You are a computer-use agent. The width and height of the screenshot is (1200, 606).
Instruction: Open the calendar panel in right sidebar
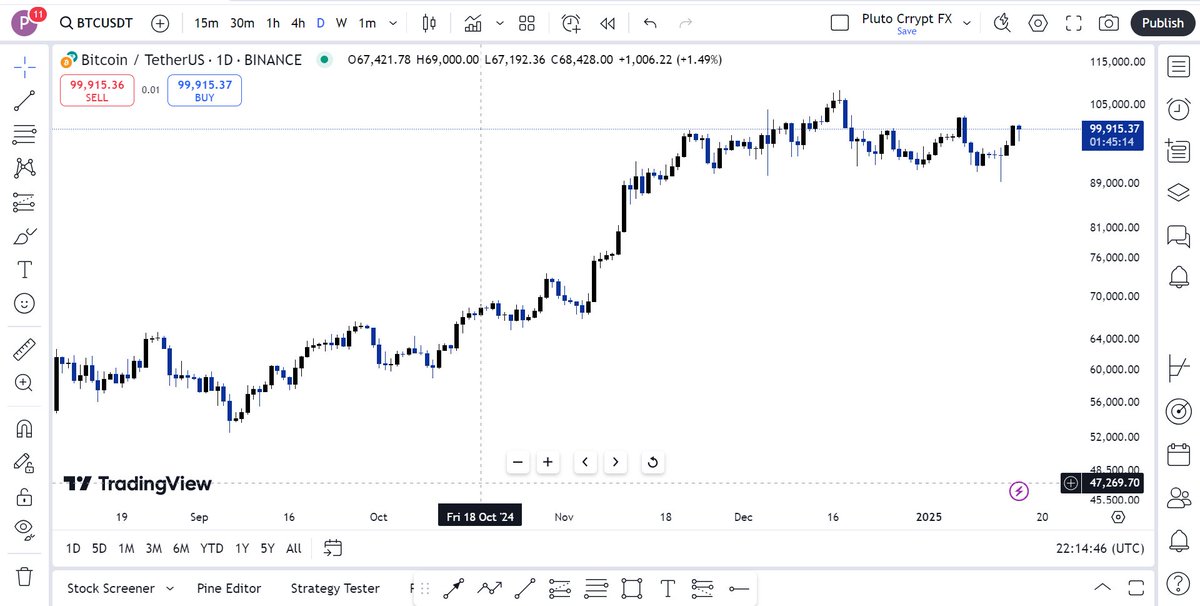pyautogui.click(x=1178, y=453)
